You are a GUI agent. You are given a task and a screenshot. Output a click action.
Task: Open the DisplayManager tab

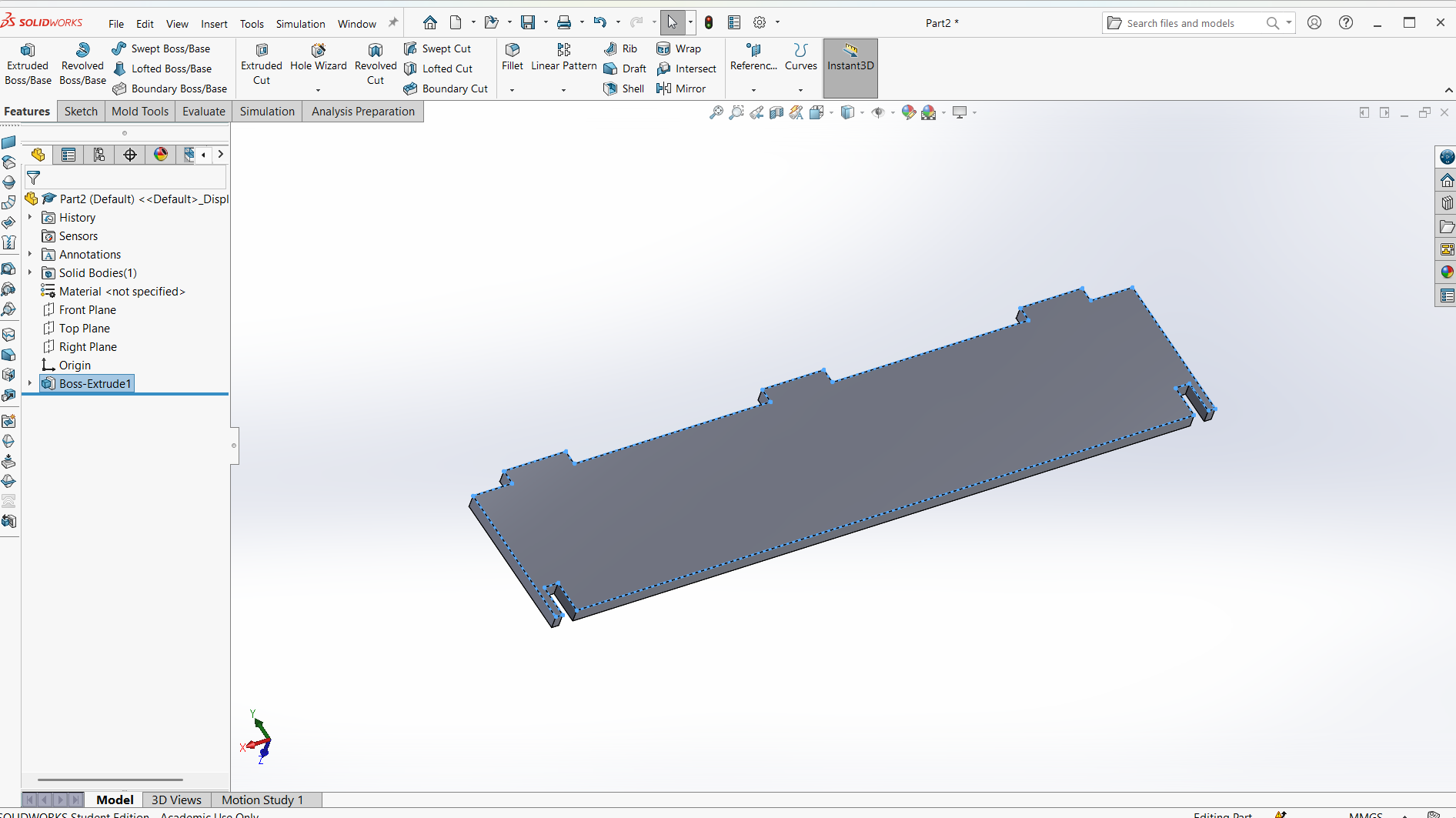161,155
